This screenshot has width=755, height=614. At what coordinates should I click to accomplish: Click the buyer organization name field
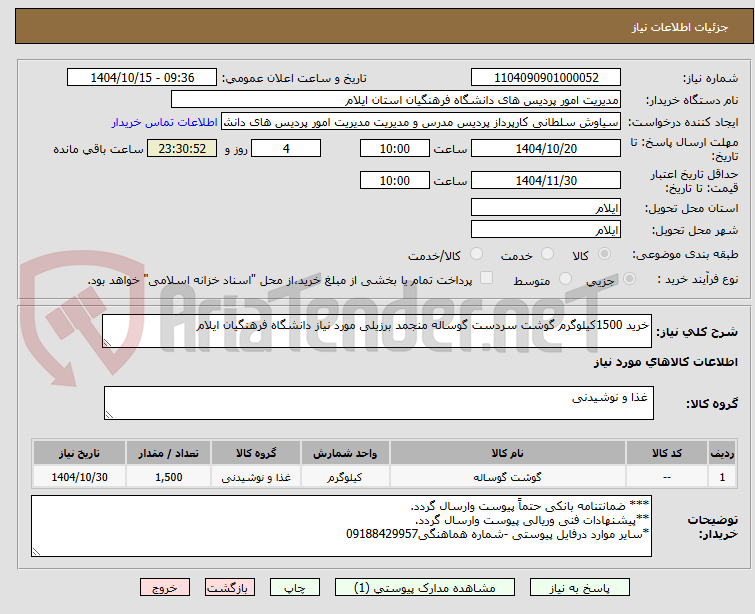(x=396, y=100)
